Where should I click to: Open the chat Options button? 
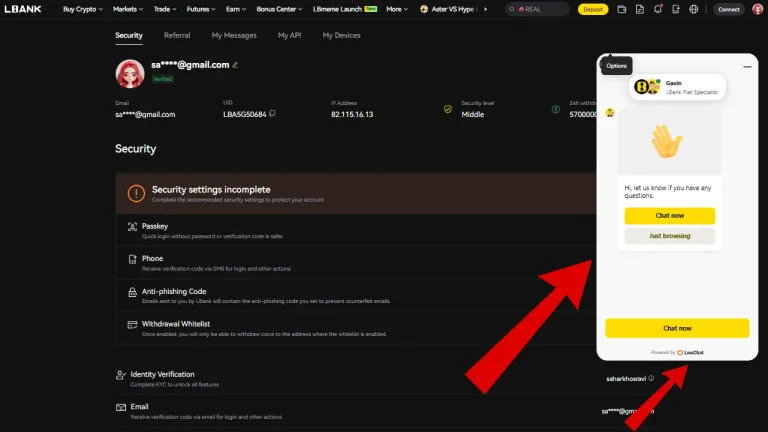point(616,66)
